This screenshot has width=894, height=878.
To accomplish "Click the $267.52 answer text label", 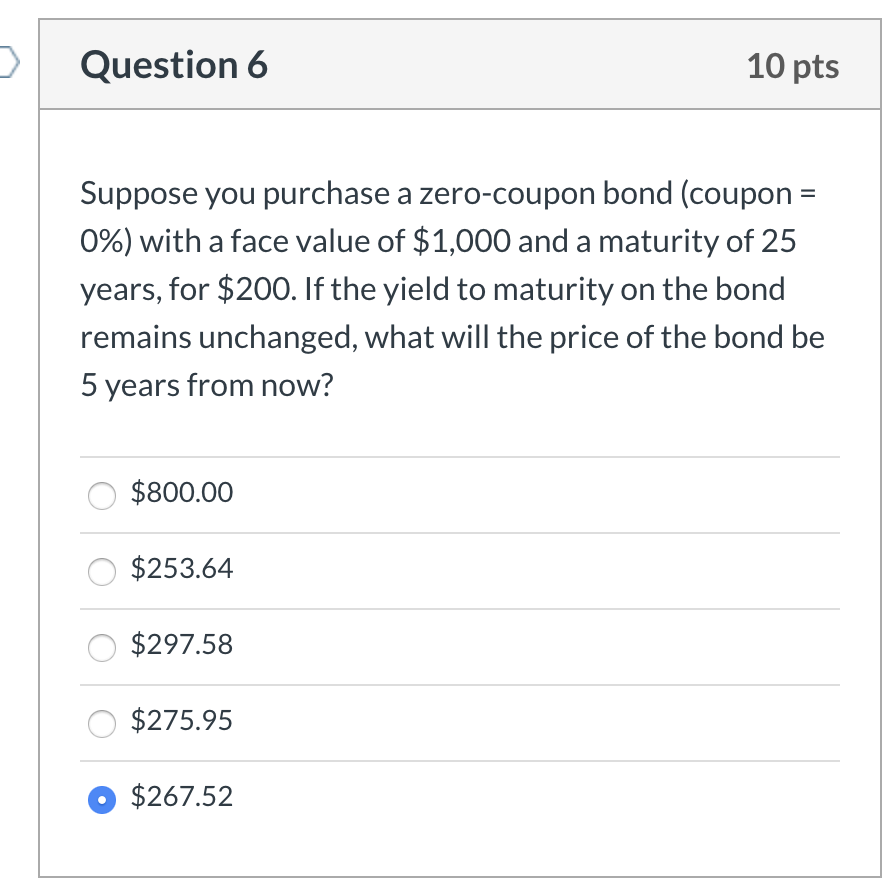I will point(182,798).
